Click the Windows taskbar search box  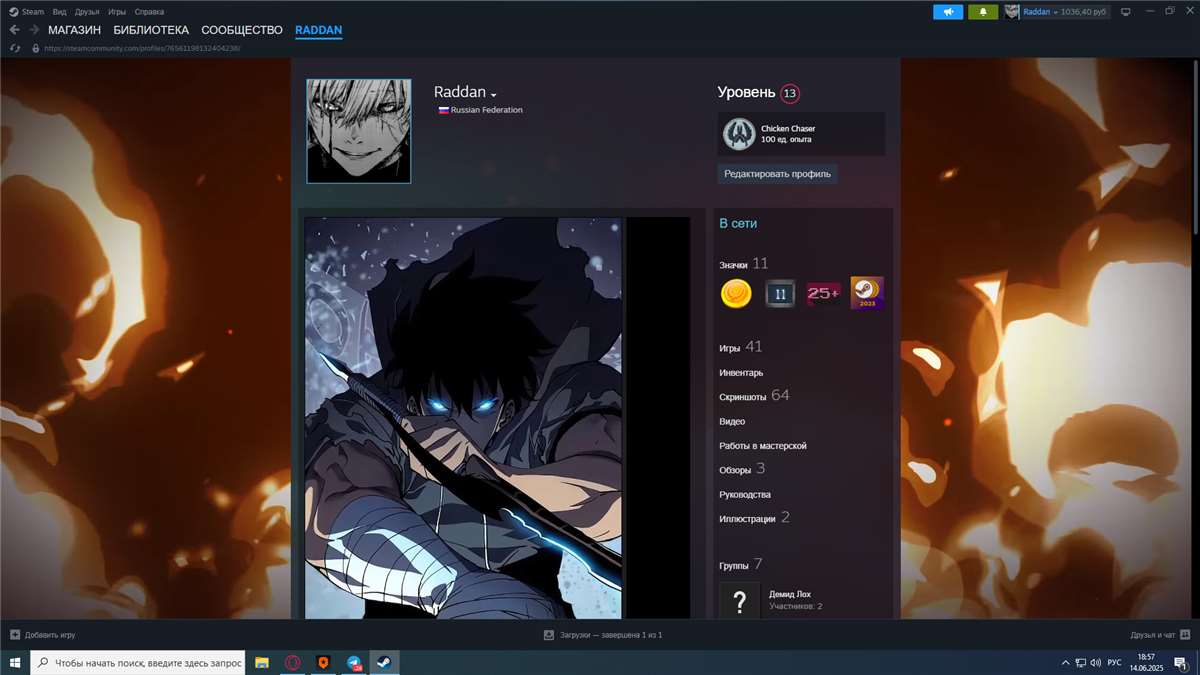pyautogui.click(x=138, y=662)
